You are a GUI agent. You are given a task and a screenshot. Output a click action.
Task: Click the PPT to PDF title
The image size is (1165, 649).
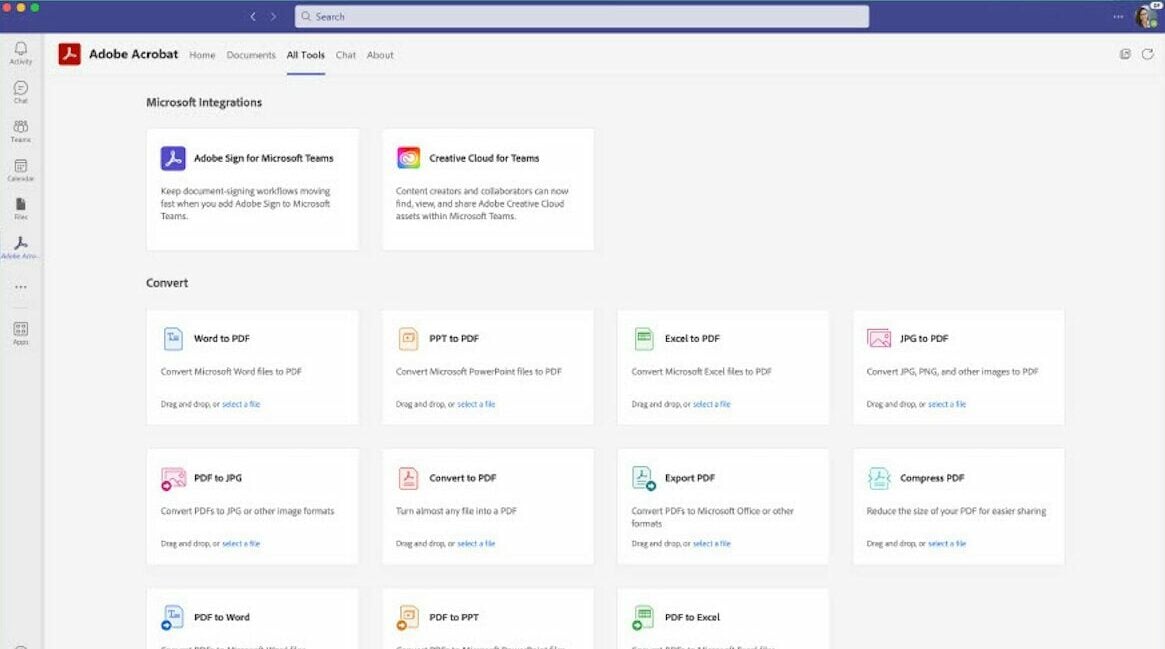point(454,339)
